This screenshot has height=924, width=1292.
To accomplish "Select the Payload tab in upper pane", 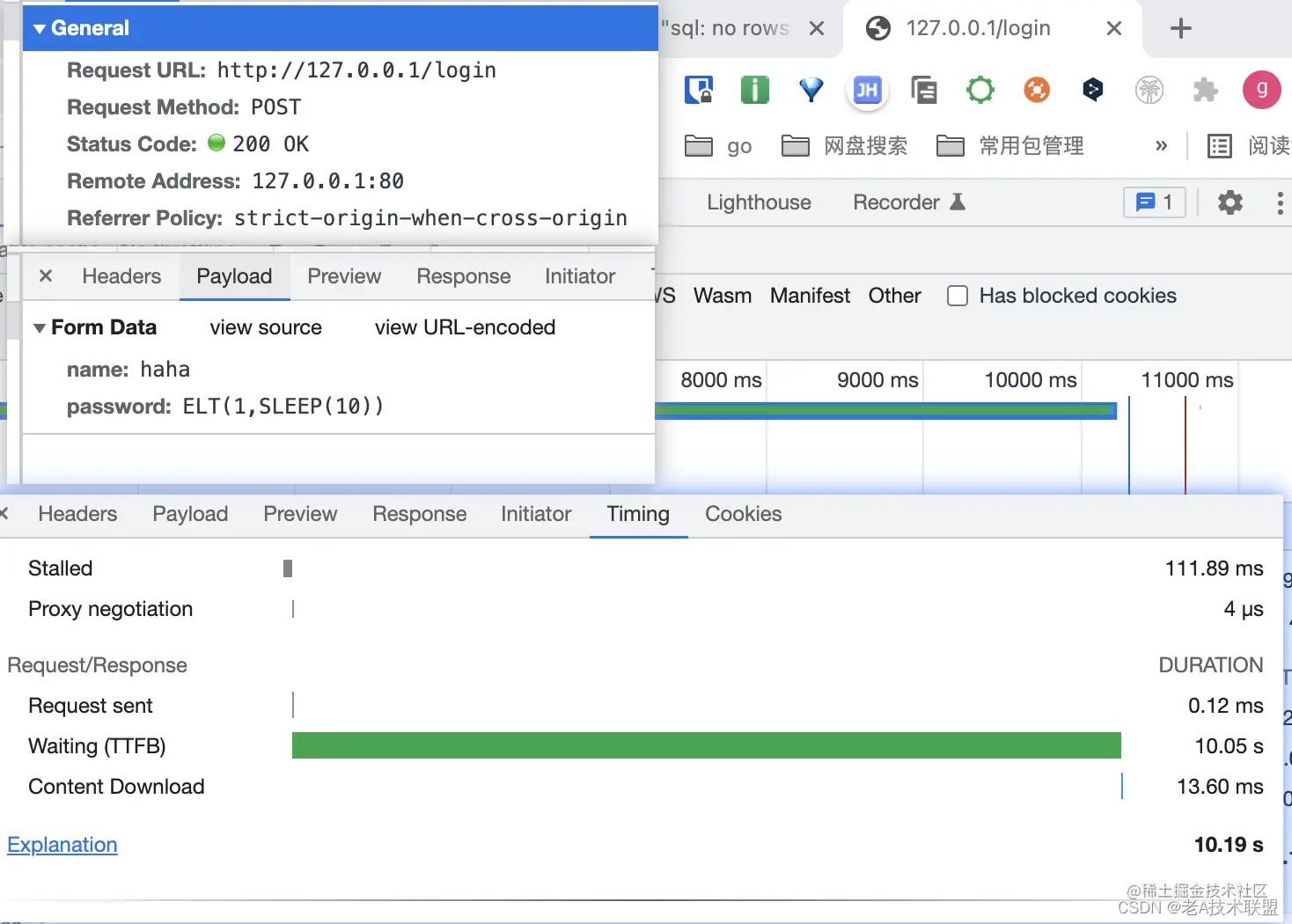I will click(x=234, y=276).
